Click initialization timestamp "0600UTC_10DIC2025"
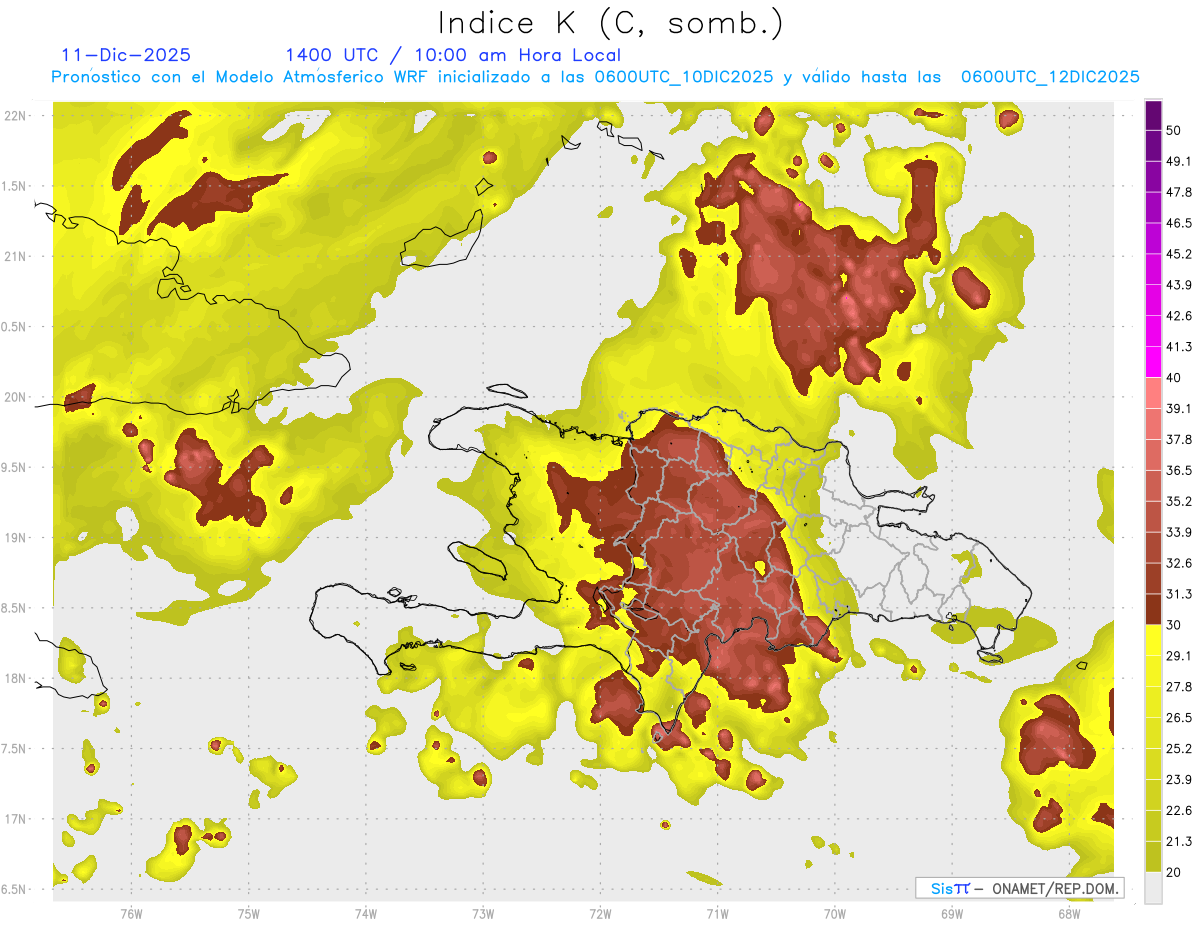The height and width of the screenshot is (927, 1200). tap(684, 77)
